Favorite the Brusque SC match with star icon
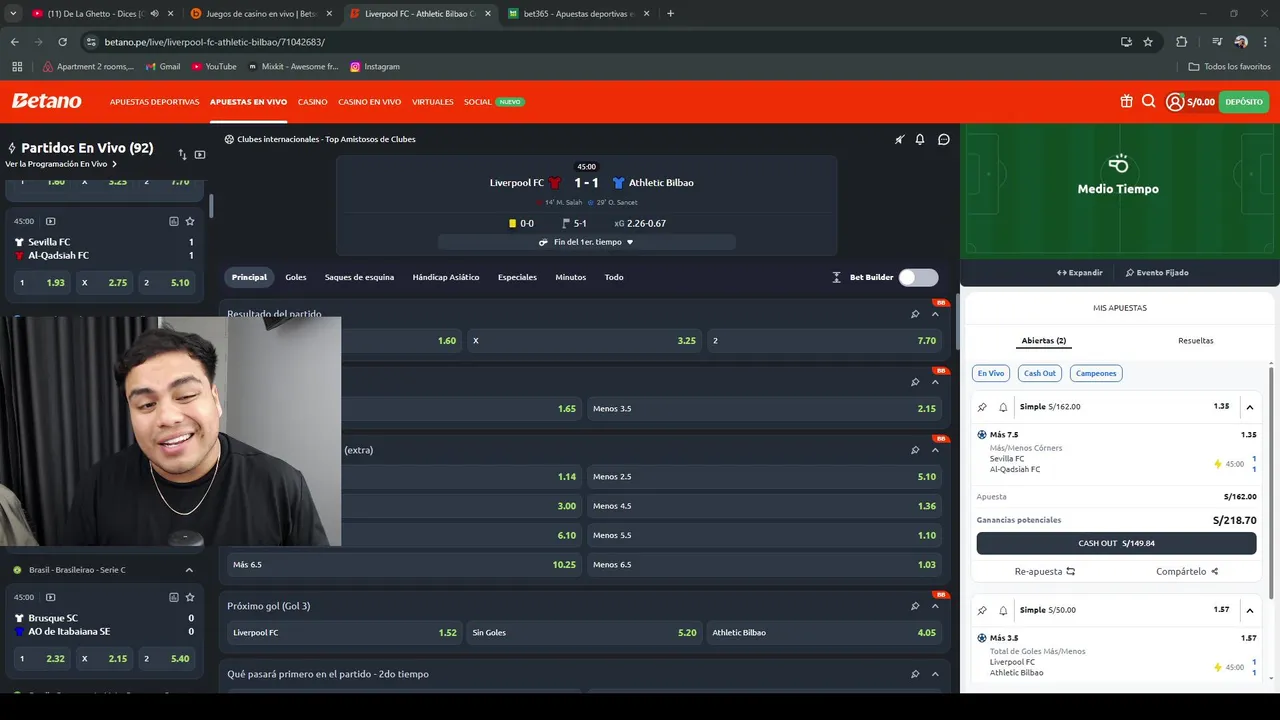This screenshot has width=1280, height=720. pos(190,597)
